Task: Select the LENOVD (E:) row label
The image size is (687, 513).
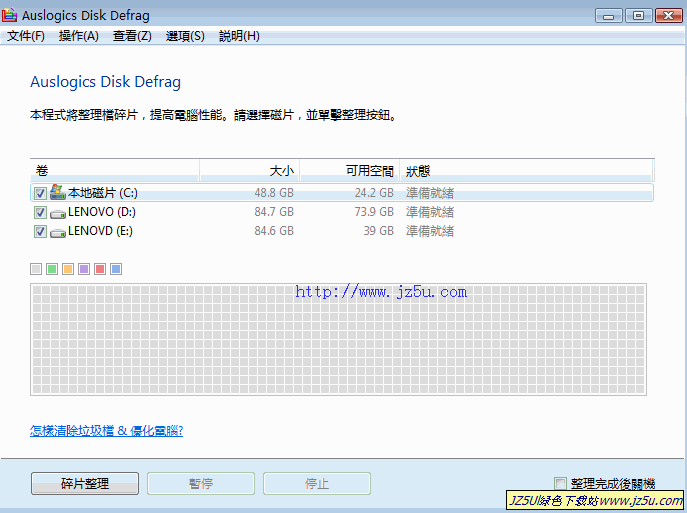Action: click(x=100, y=231)
